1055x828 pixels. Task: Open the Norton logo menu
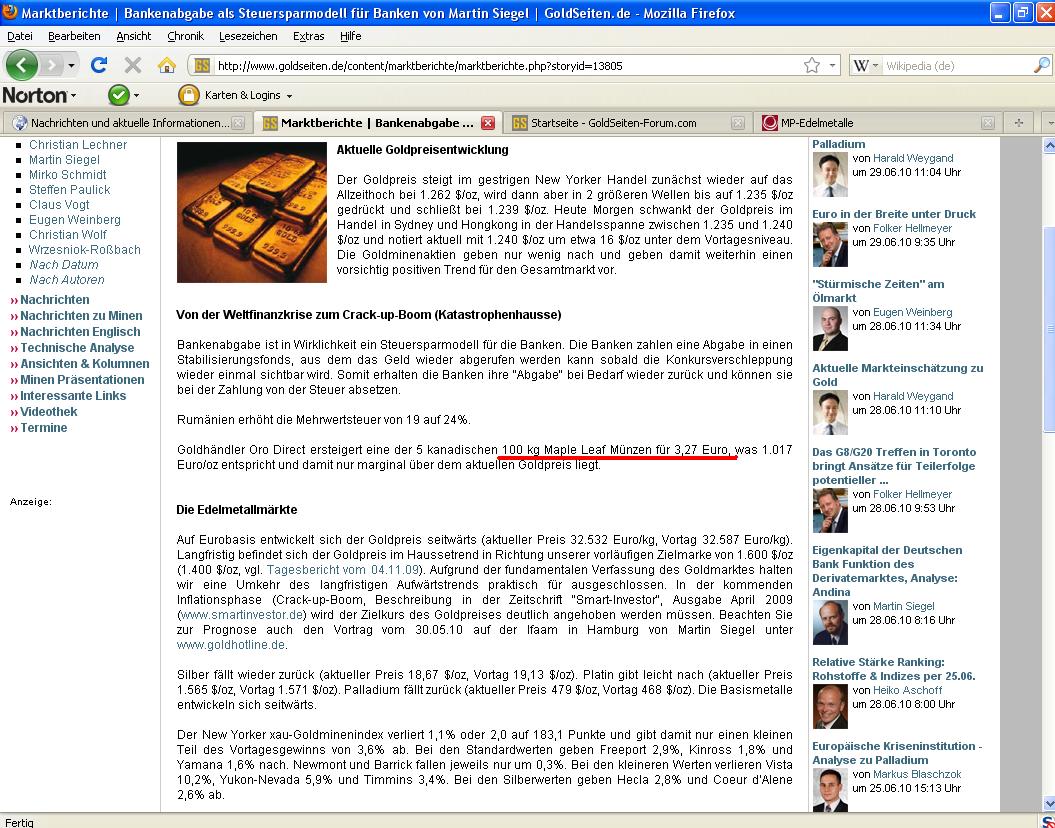coord(39,95)
